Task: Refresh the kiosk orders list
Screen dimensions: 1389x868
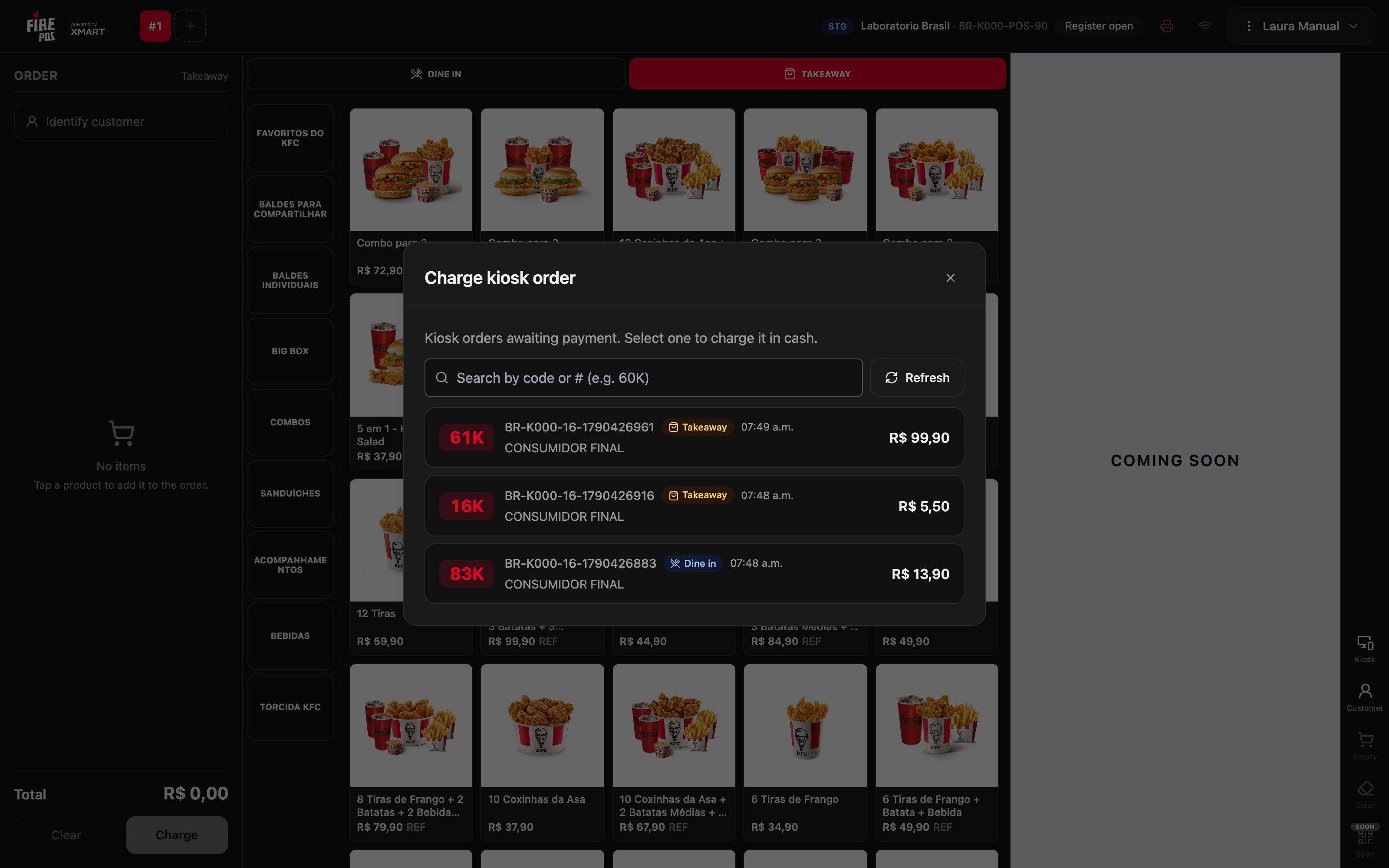Action: (x=917, y=378)
